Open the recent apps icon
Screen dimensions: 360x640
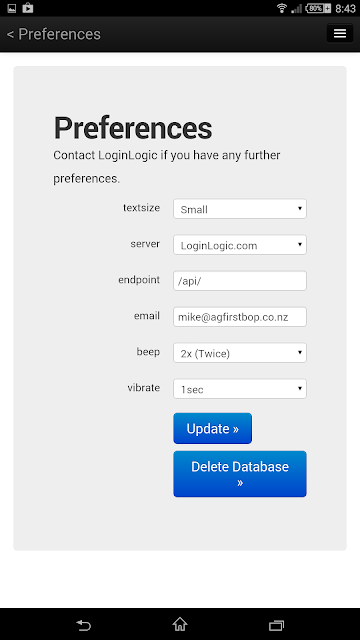click(276, 625)
